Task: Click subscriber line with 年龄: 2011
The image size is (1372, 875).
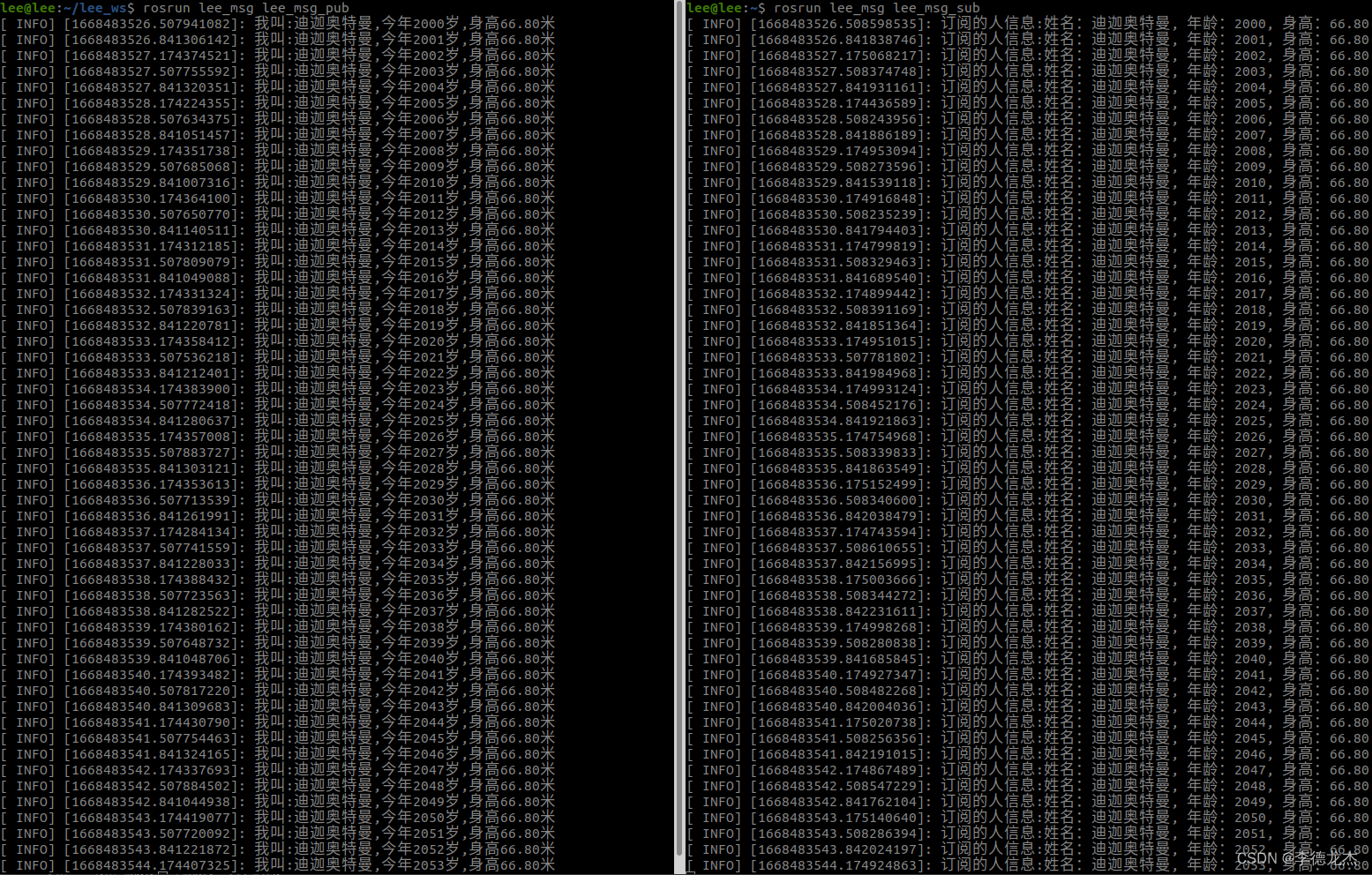Action: click(1029, 198)
